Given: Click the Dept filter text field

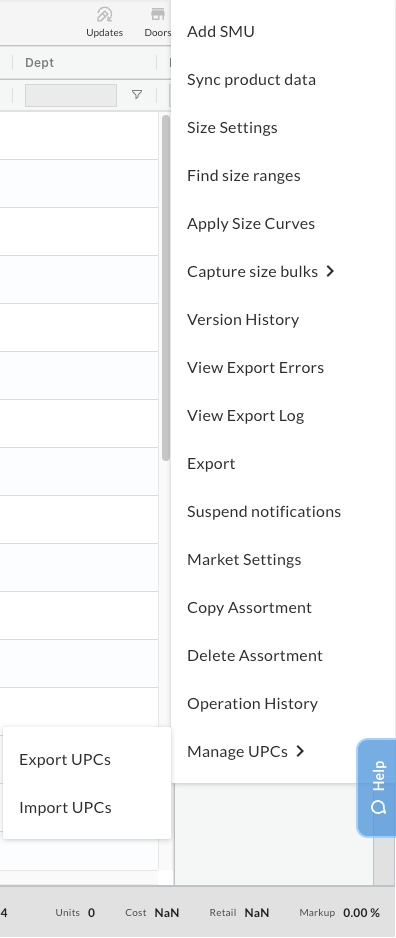Looking at the screenshot, I should pyautogui.click(x=71, y=95).
